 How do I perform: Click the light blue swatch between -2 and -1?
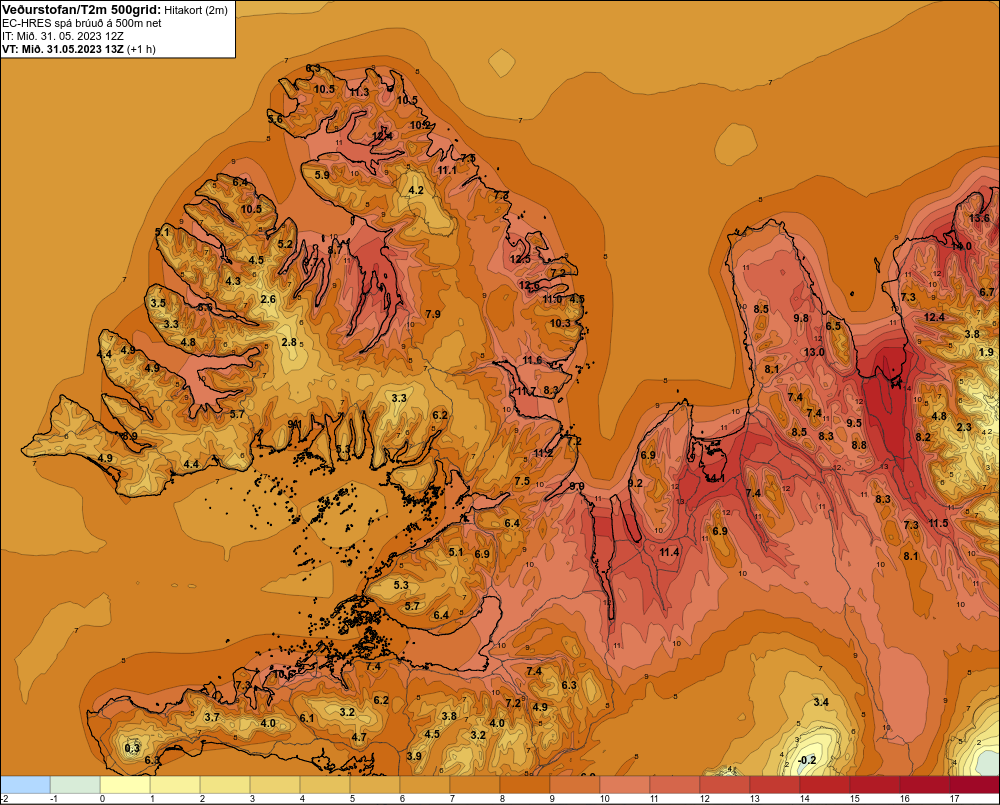[25, 785]
